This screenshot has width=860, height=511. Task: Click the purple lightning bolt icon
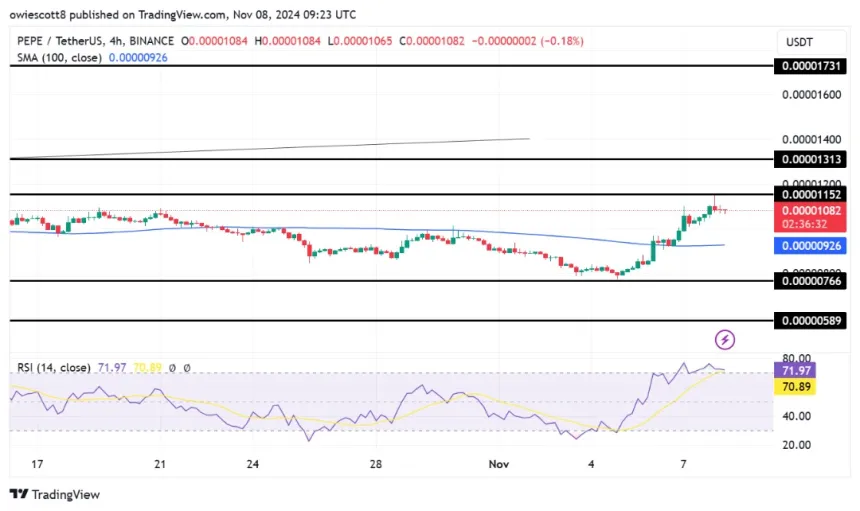[x=725, y=340]
